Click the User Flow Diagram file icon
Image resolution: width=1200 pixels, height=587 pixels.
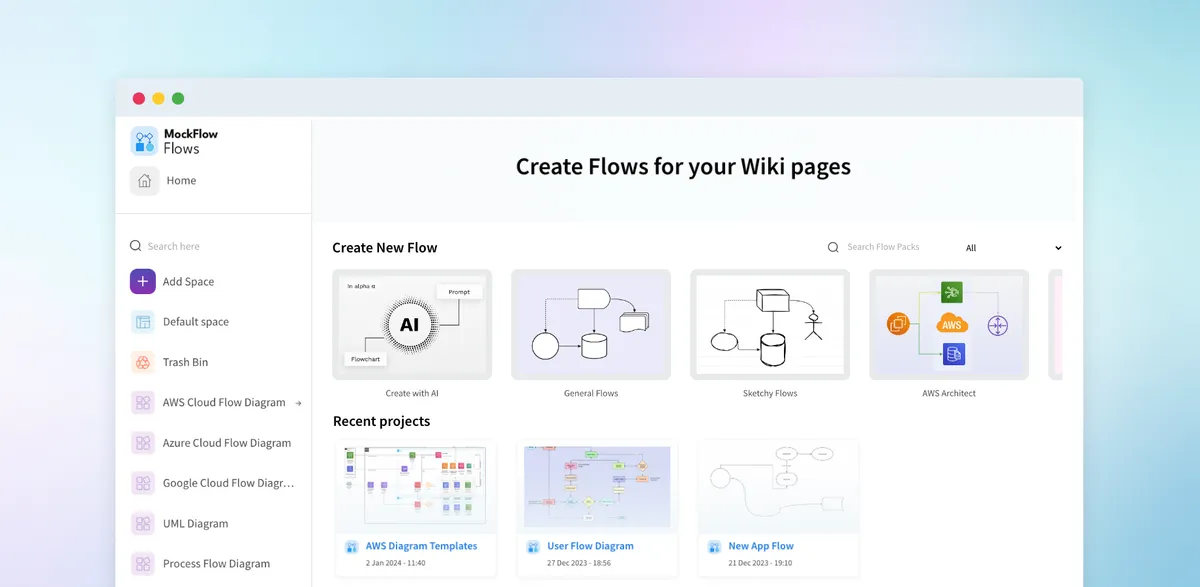[x=533, y=547]
